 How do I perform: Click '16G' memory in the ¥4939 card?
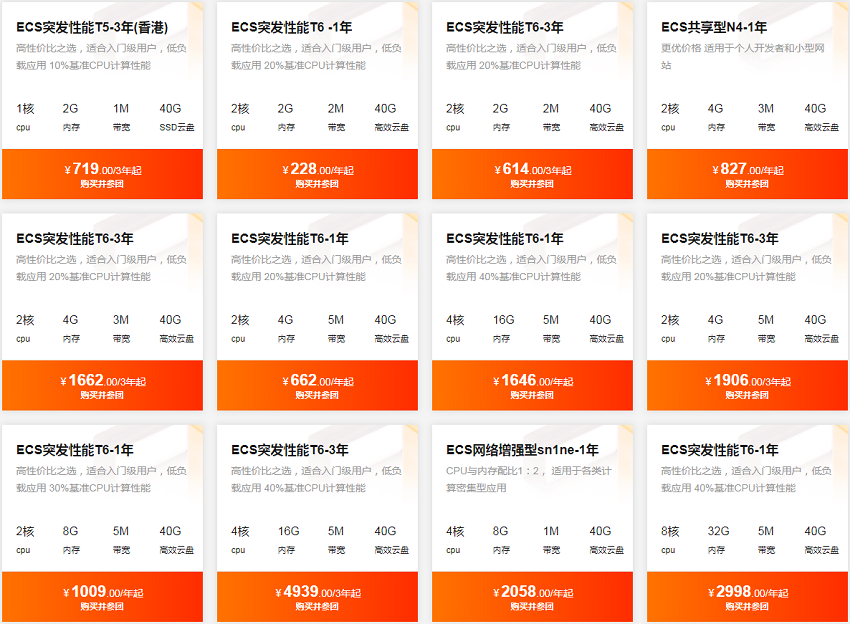click(x=288, y=531)
